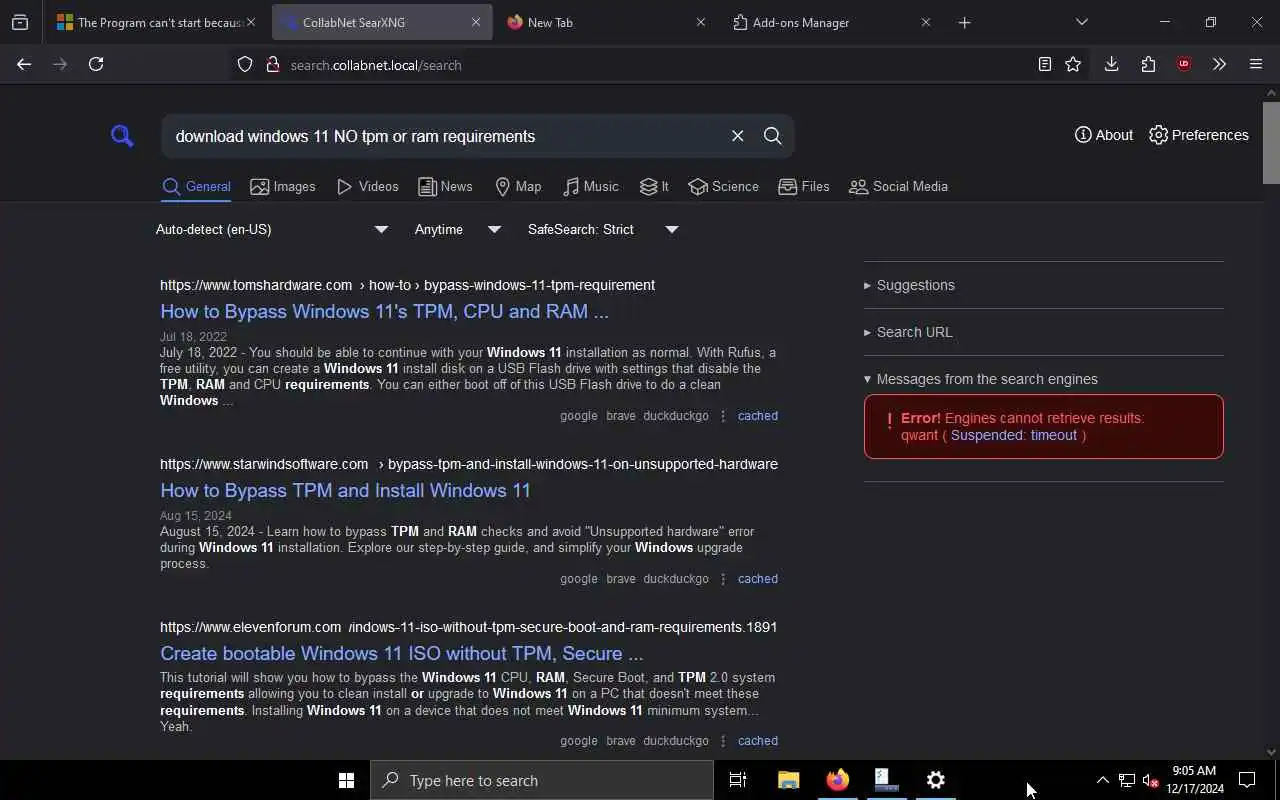1280x800 pixels.
Task: Open the recent browsing Firefox View icon
Action: click(20, 22)
